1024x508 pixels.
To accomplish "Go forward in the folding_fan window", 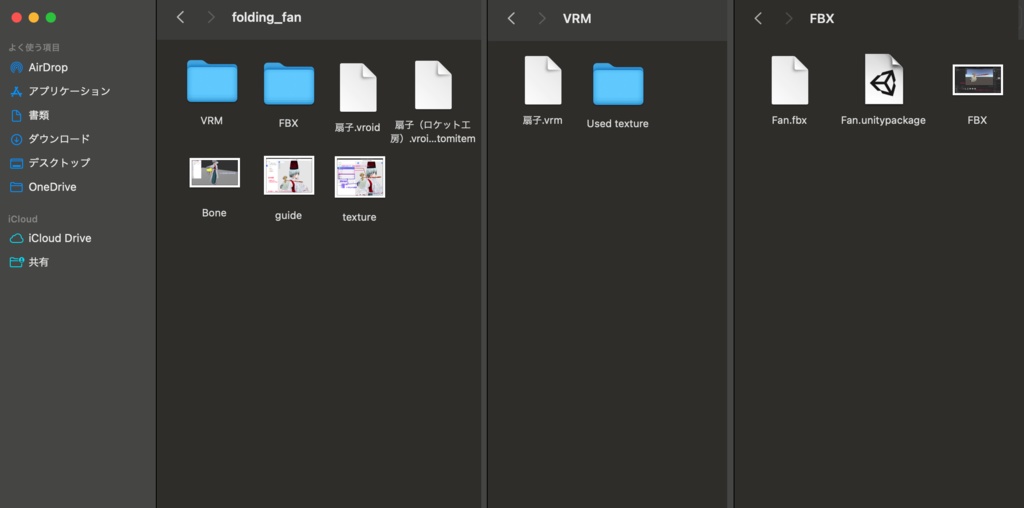I will point(210,18).
